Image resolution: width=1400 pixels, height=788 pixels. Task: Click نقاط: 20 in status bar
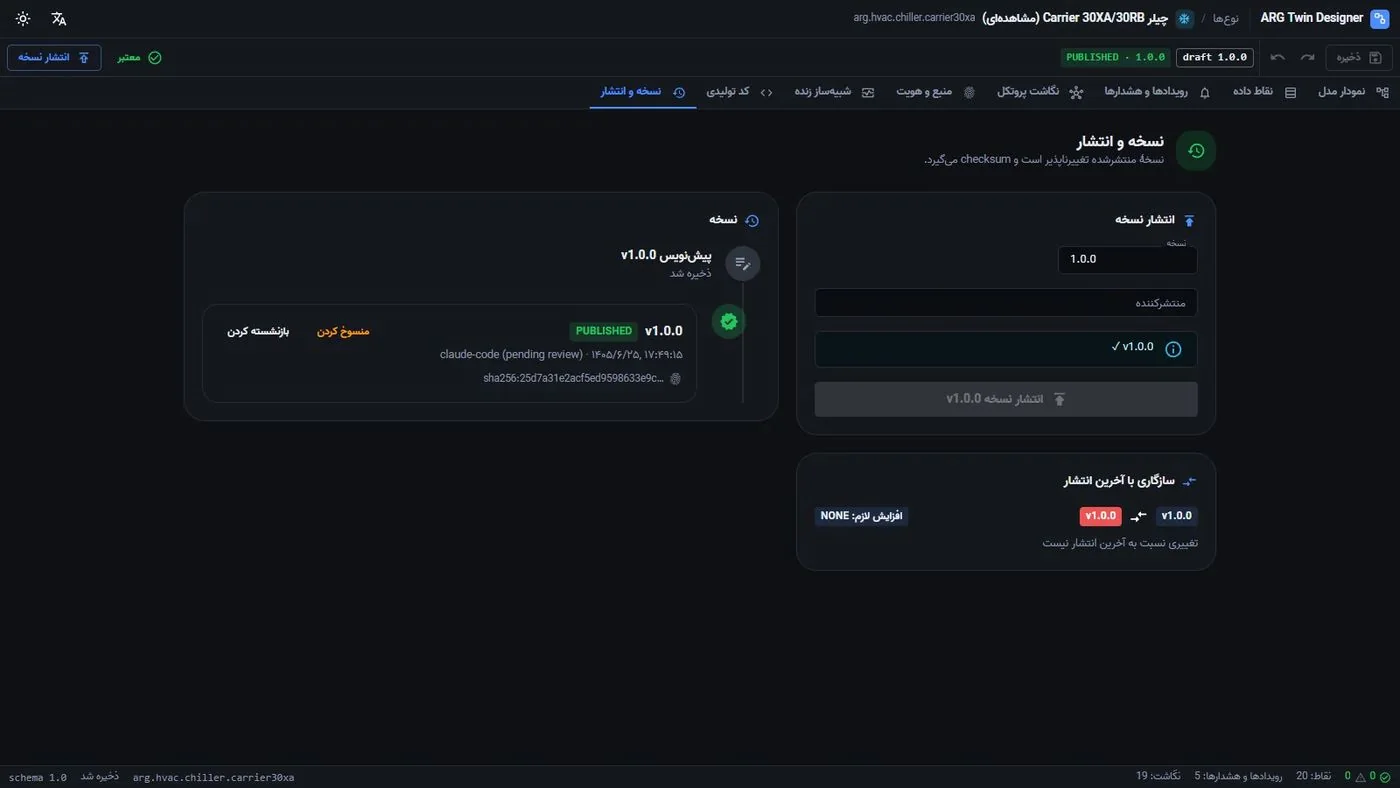click(1314, 777)
